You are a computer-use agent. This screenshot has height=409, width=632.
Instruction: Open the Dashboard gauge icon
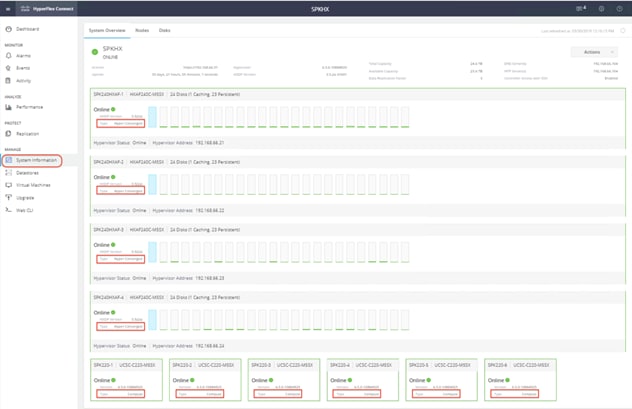[x=8, y=29]
